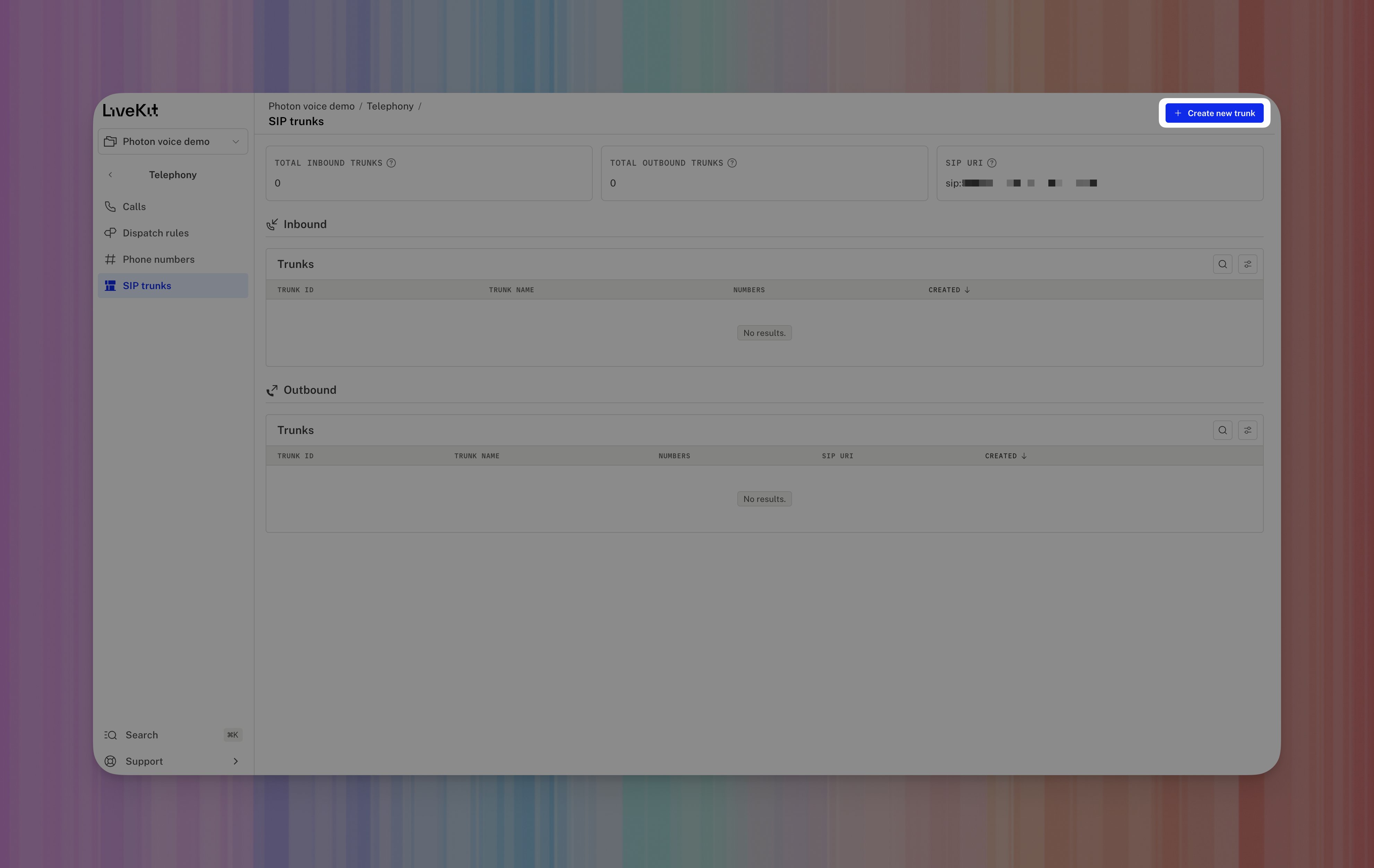The width and height of the screenshot is (1374, 868).
Task: Sort Inbound table by Created column
Action: tap(949, 290)
